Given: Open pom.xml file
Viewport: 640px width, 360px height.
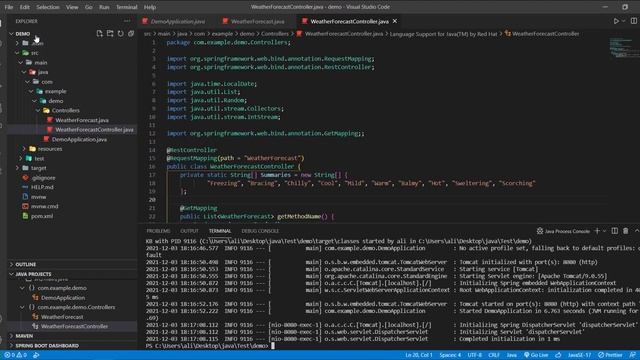Looking at the screenshot, I should pos(42,216).
